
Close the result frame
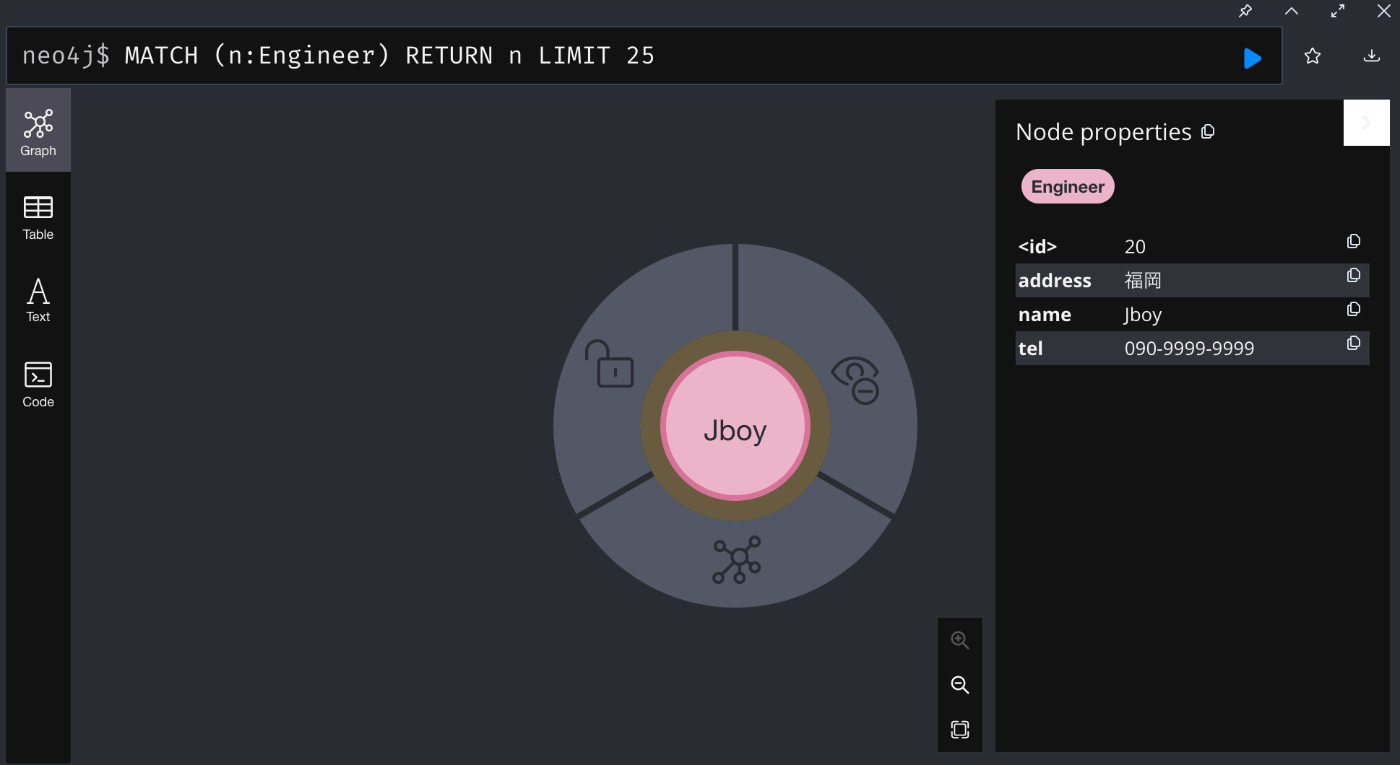(1384, 11)
